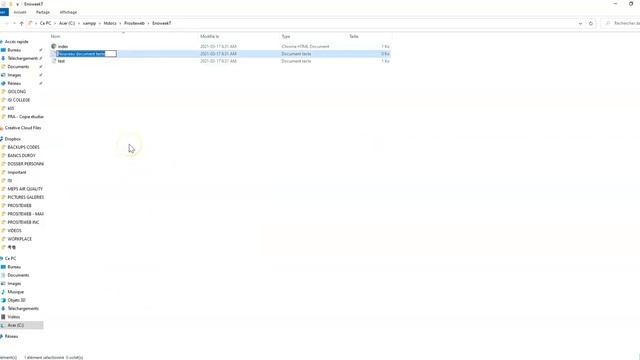The height and width of the screenshot is (360, 640).
Task: Open the blue Fichier tab
Action: [3, 12]
